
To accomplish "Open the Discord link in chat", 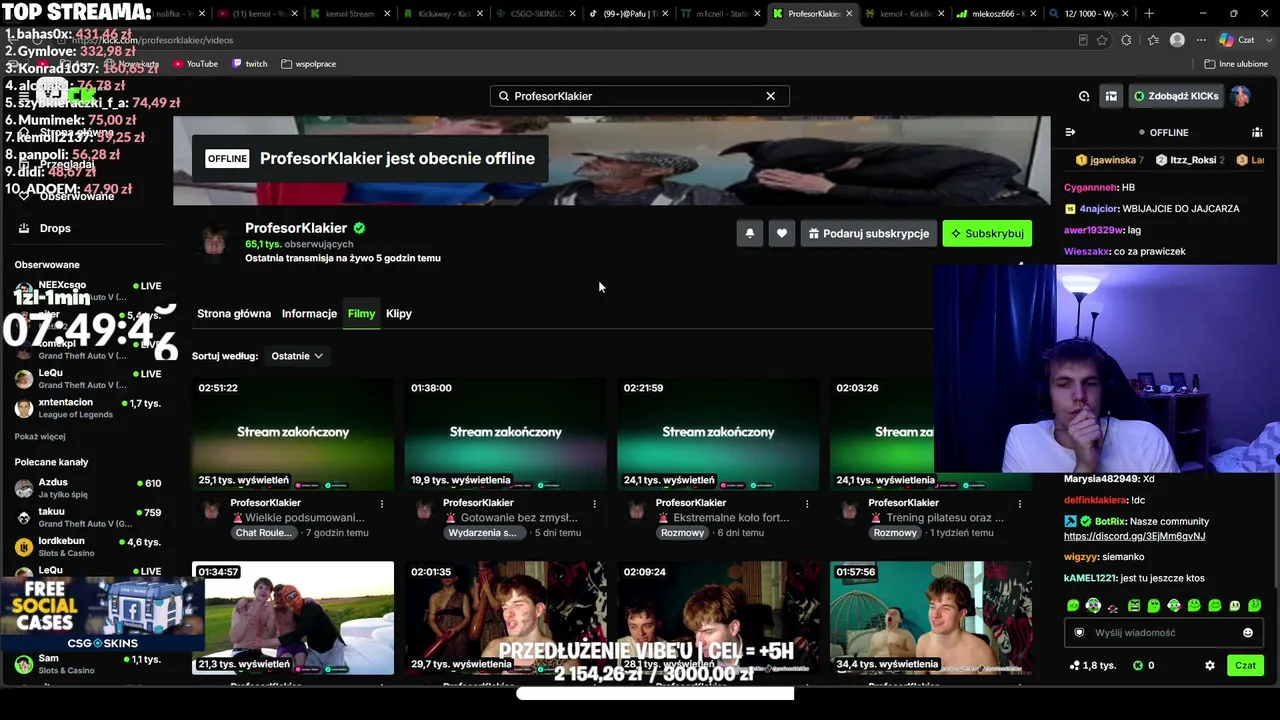I will pyautogui.click(x=1134, y=536).
